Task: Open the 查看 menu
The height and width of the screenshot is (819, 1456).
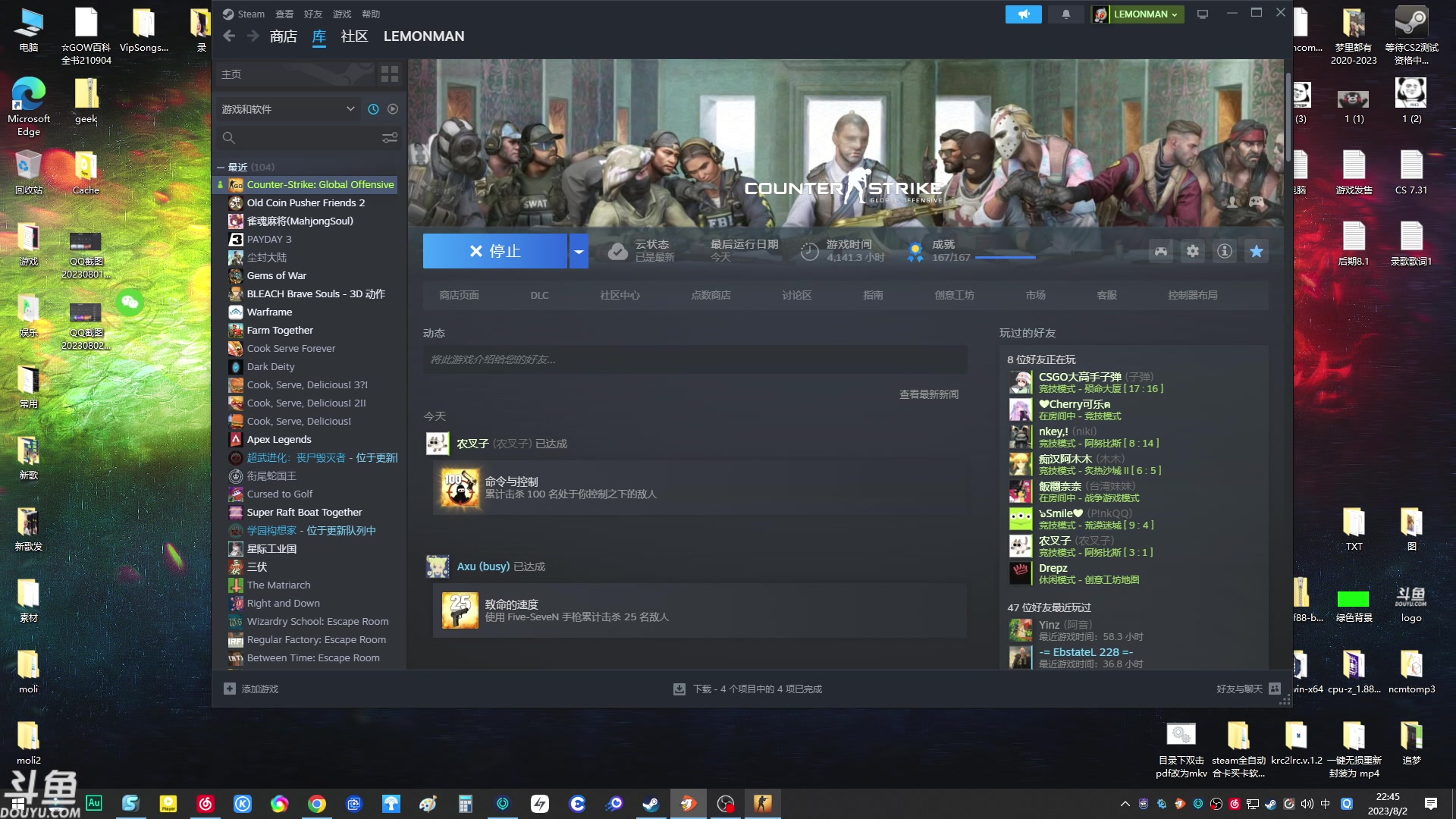Action: point(284,14)
